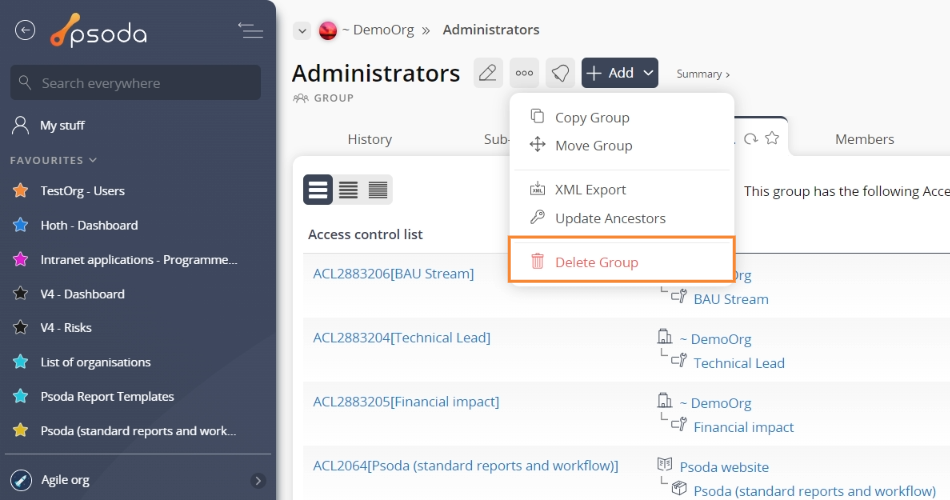Click star beside V4 - Risks

21,327
